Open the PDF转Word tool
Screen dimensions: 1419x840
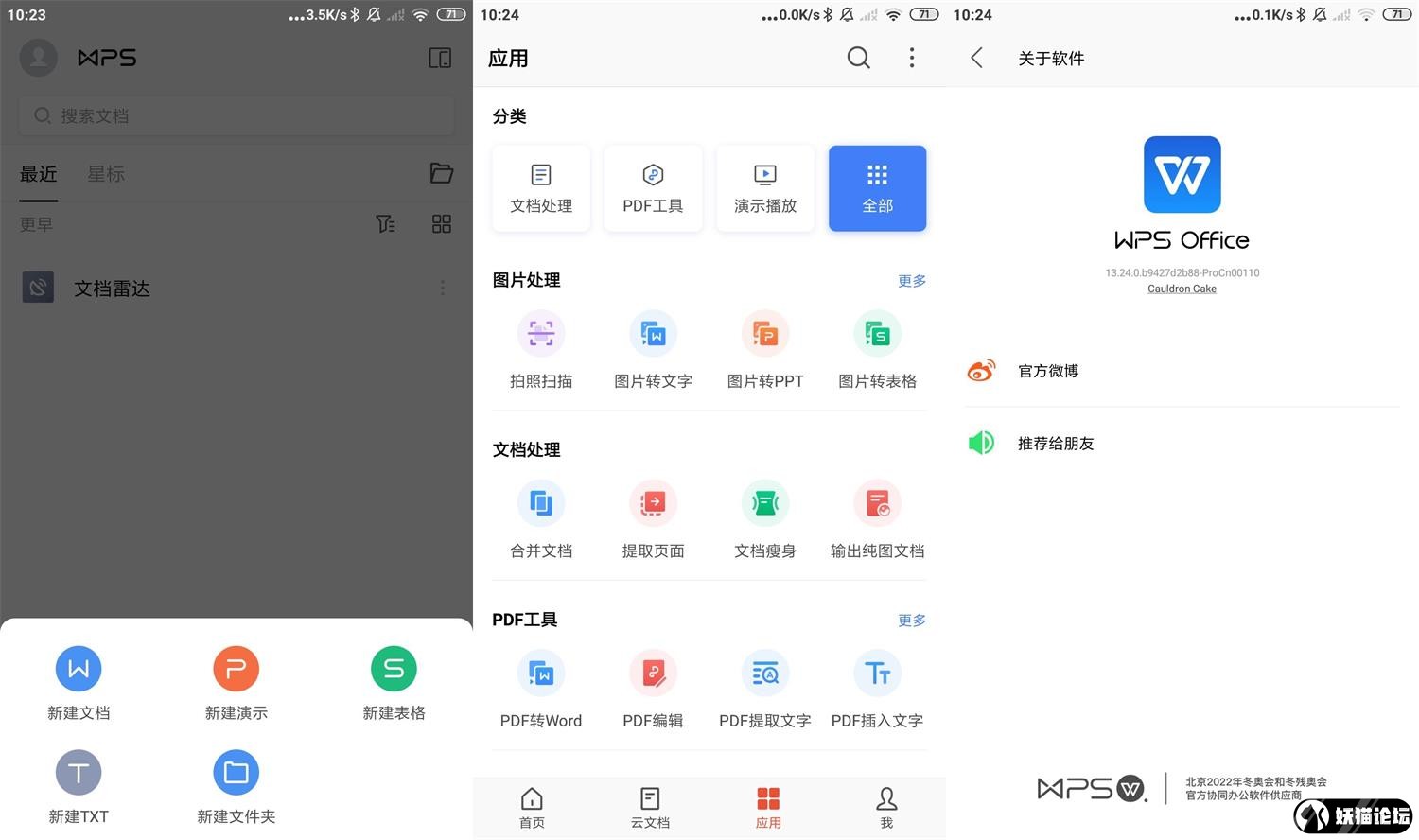541,690
